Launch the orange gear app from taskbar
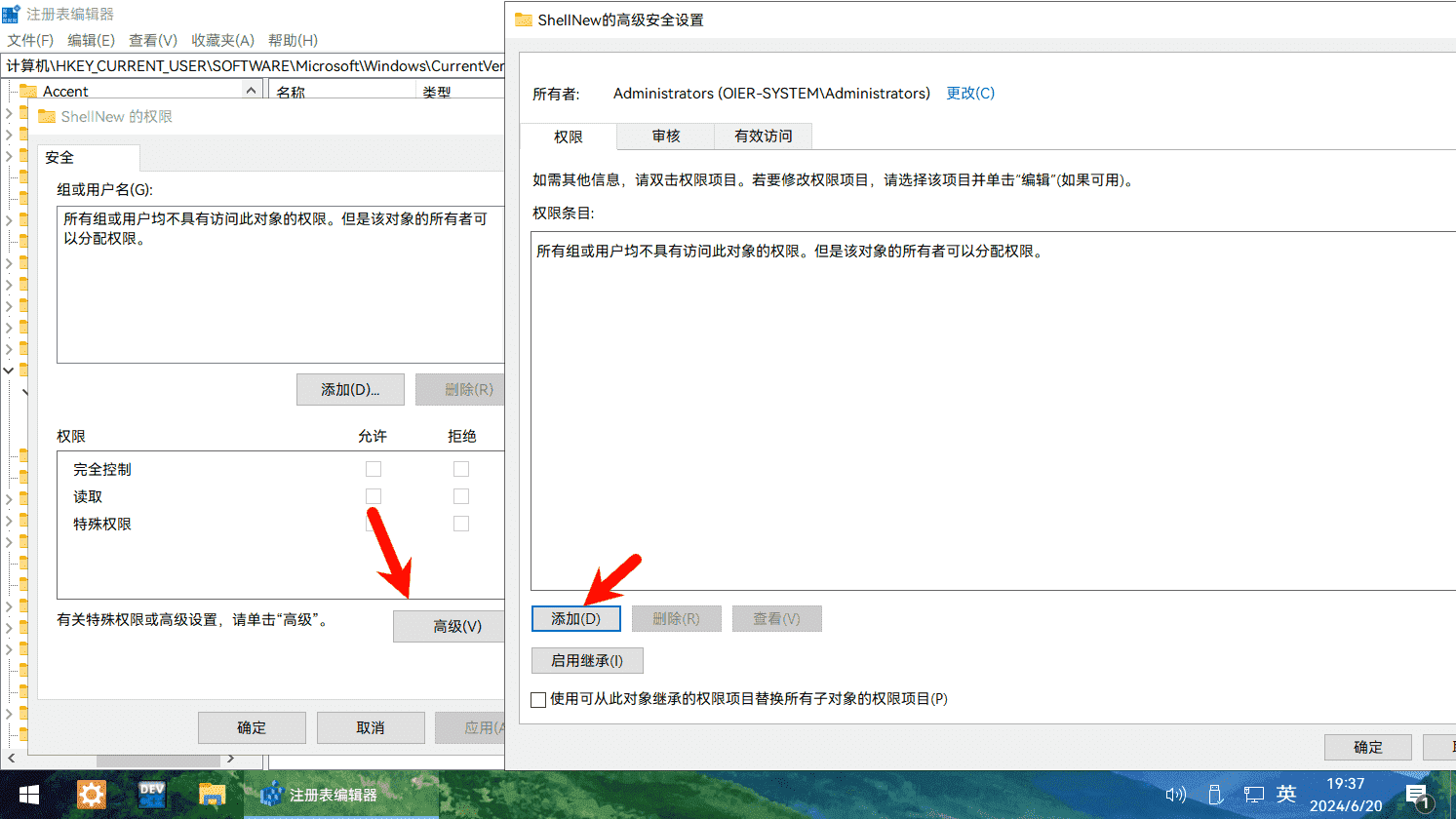The height and width of the screenshot is (819, 1456). pyautogui.click(x=91, y=795)
